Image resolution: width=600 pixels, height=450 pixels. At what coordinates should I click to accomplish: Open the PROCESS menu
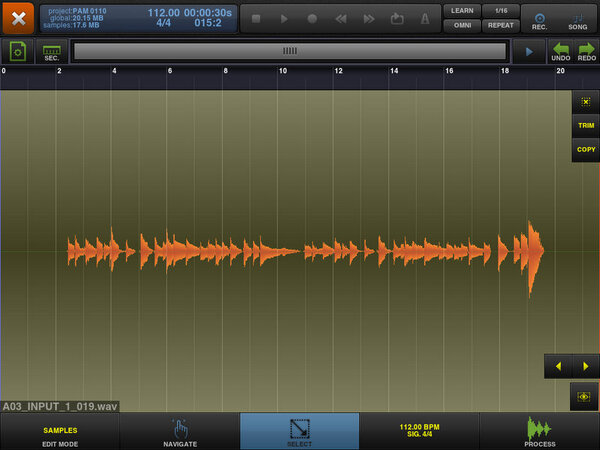(539, 431)
